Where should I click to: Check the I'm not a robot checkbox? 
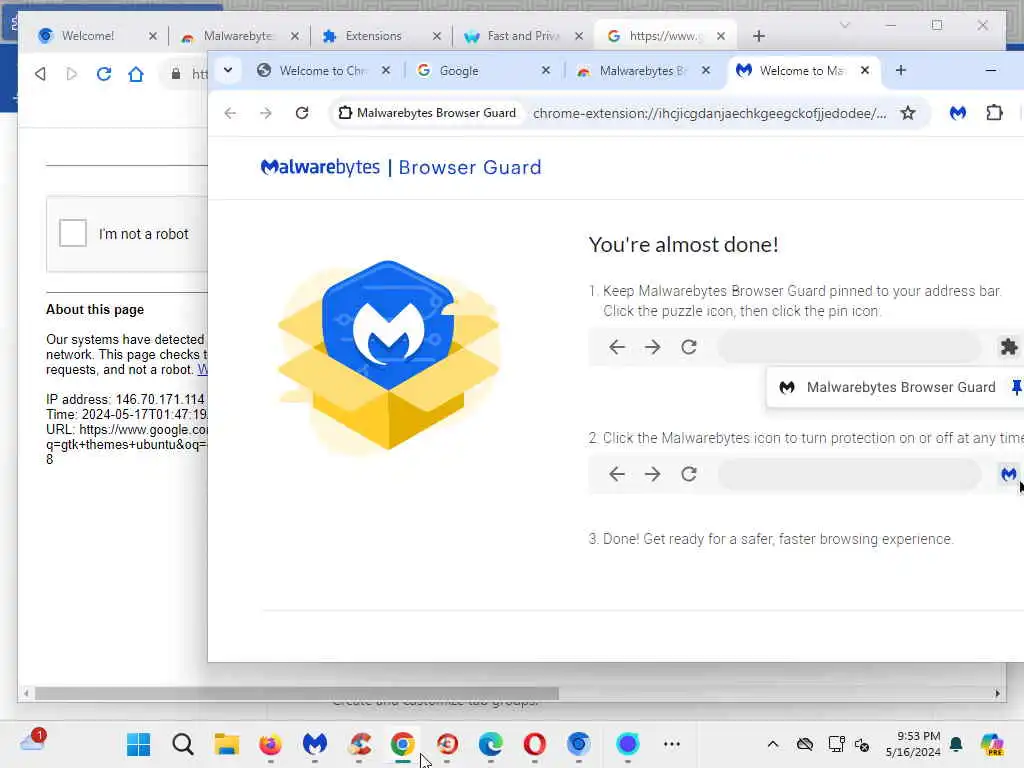[x=72, y=233]
